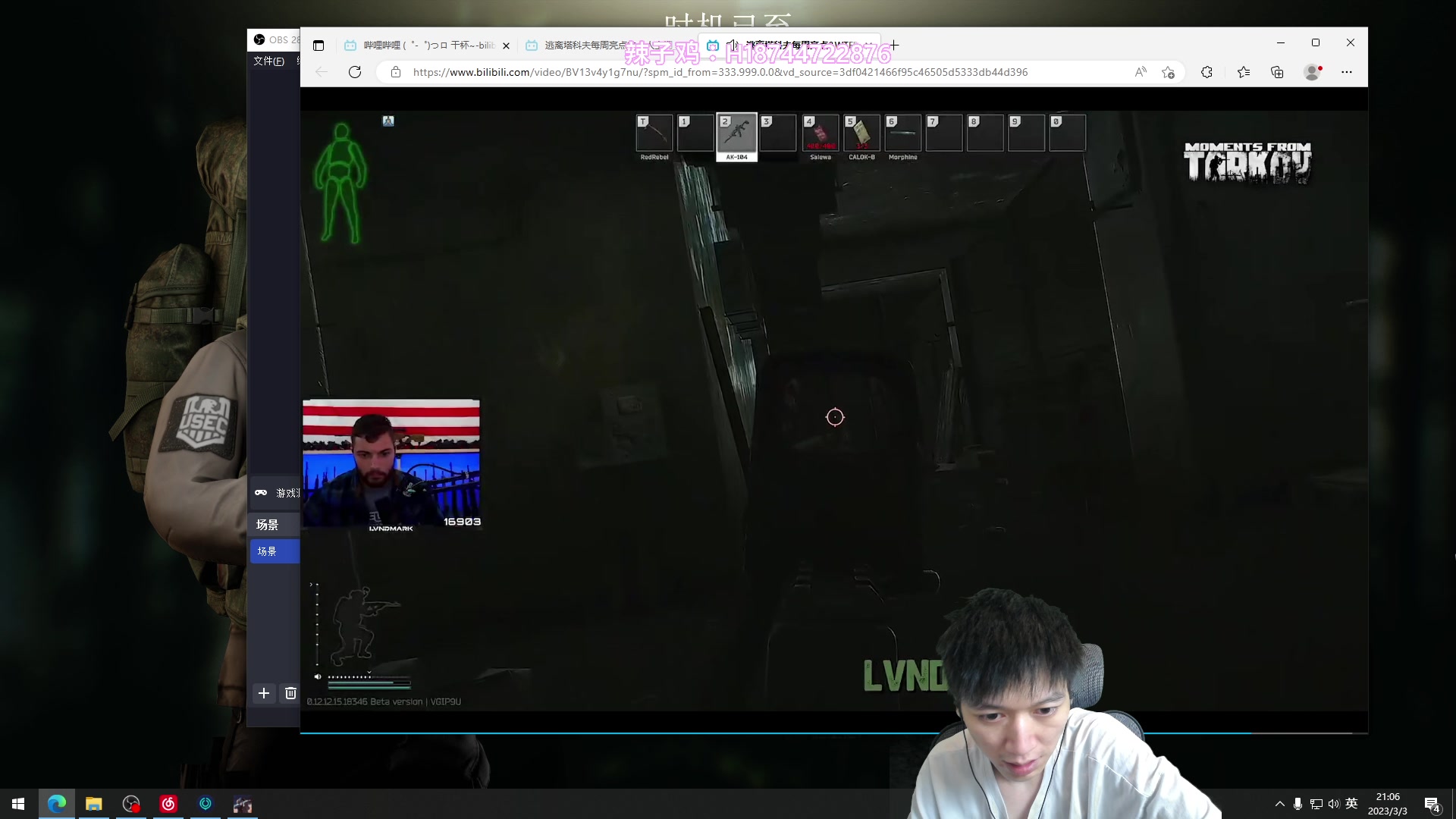Image resolution: width=1456 pixels, height=819 pixels.
Task: Mute the tab playing audio
Action: (x=733, y=45)
